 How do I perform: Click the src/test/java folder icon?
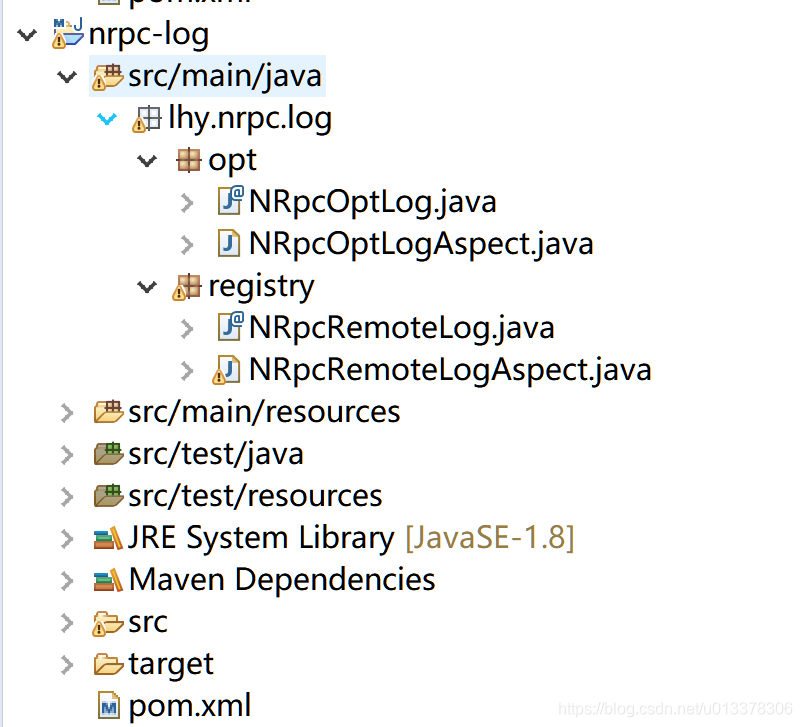coord(108,454)
